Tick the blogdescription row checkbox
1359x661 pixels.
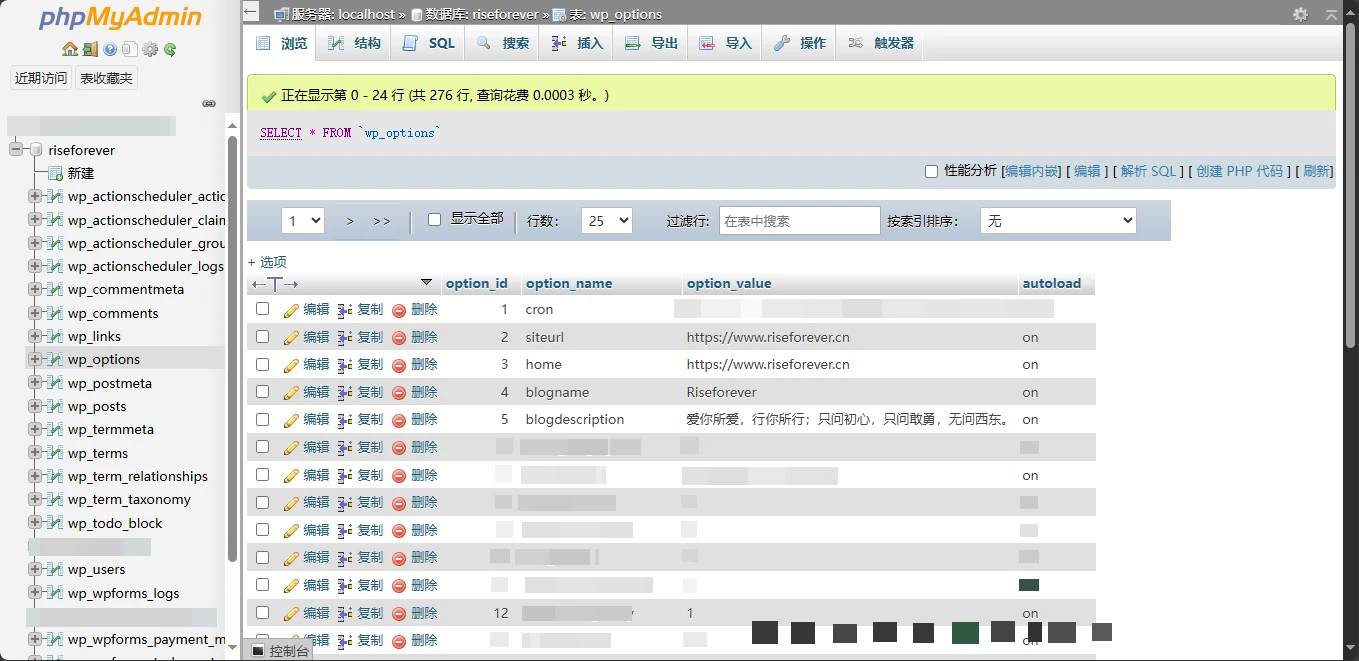[x=262, y=419]
